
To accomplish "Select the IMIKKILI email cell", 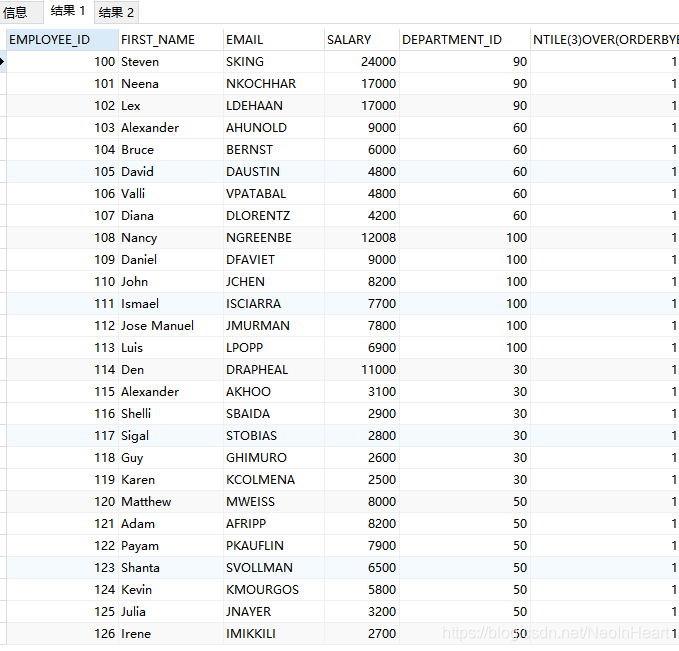I will tap(273, 634).
